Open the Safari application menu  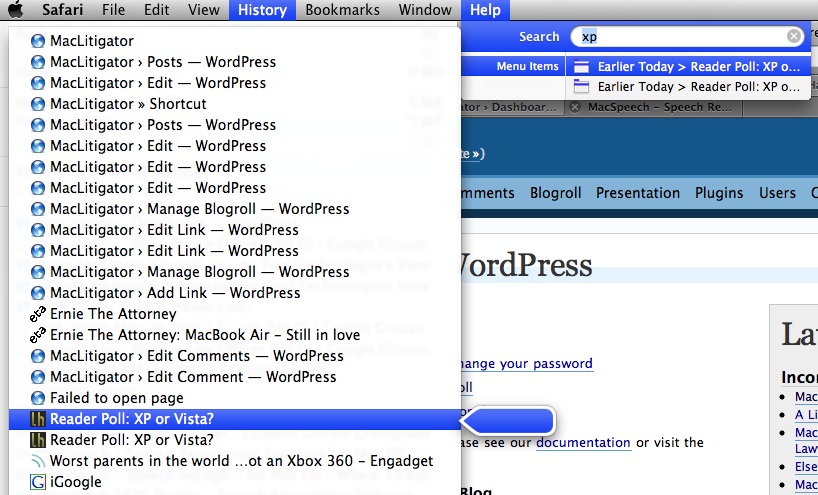click(62, 9)
